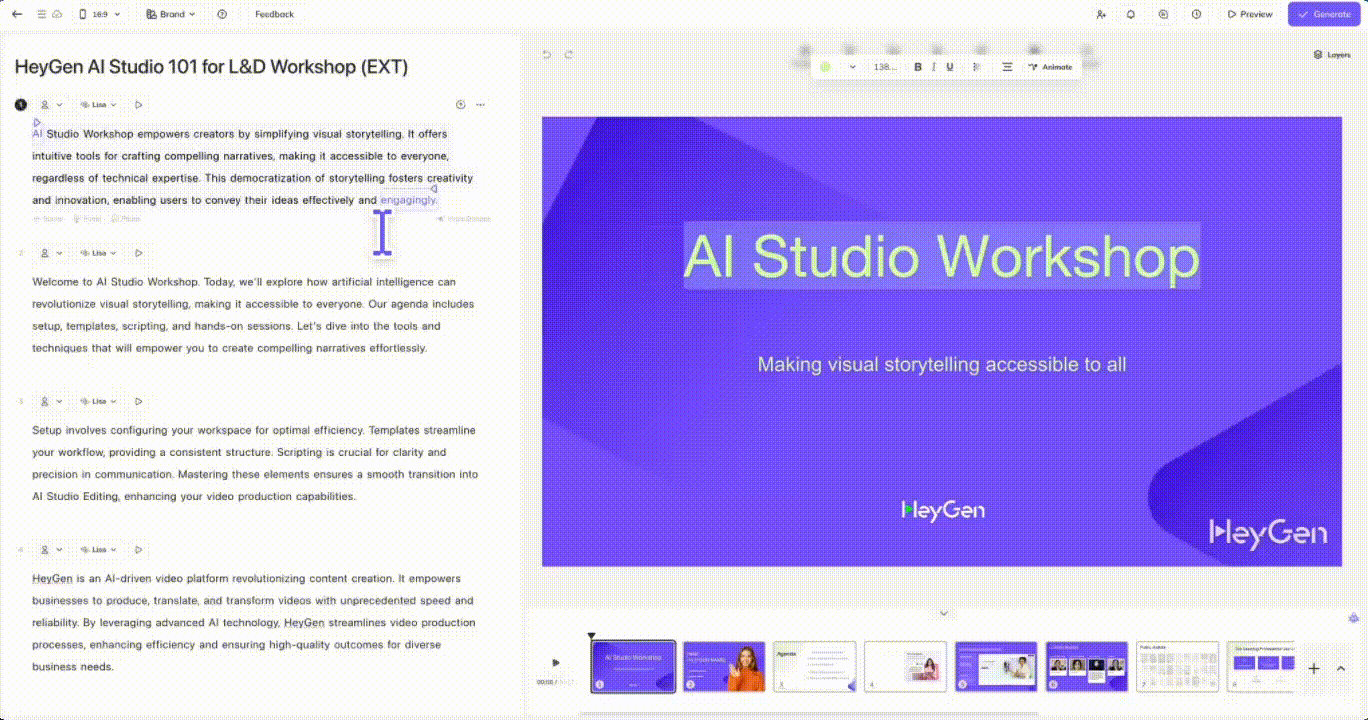This screenshot has width=1368, height=720.
Task: Click the playhead marker above slide 1
Action: coord(591,635)
